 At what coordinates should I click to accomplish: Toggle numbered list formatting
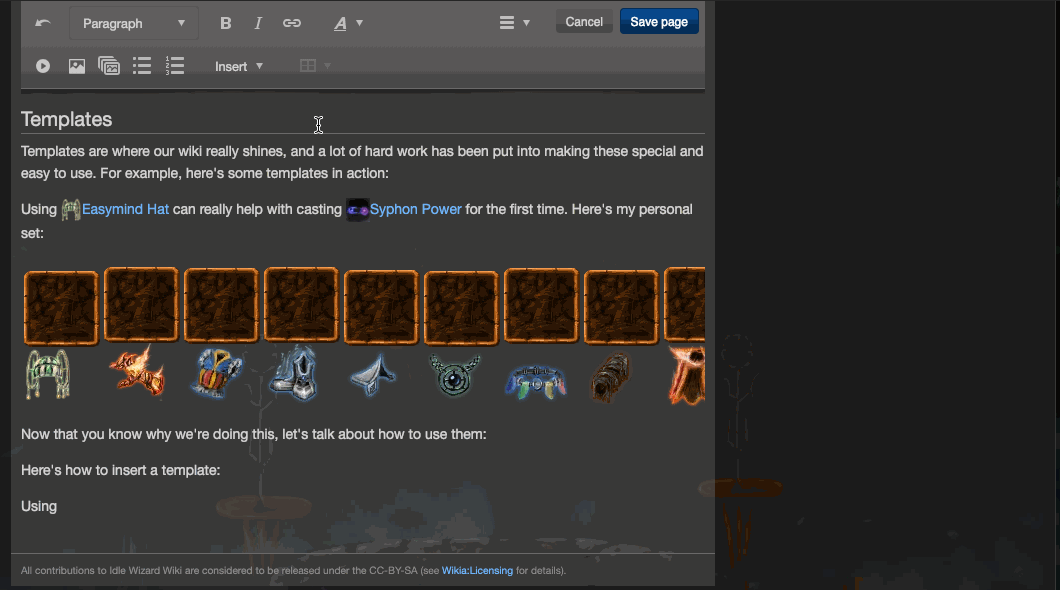pyautogui.click(x=174, y=66)
